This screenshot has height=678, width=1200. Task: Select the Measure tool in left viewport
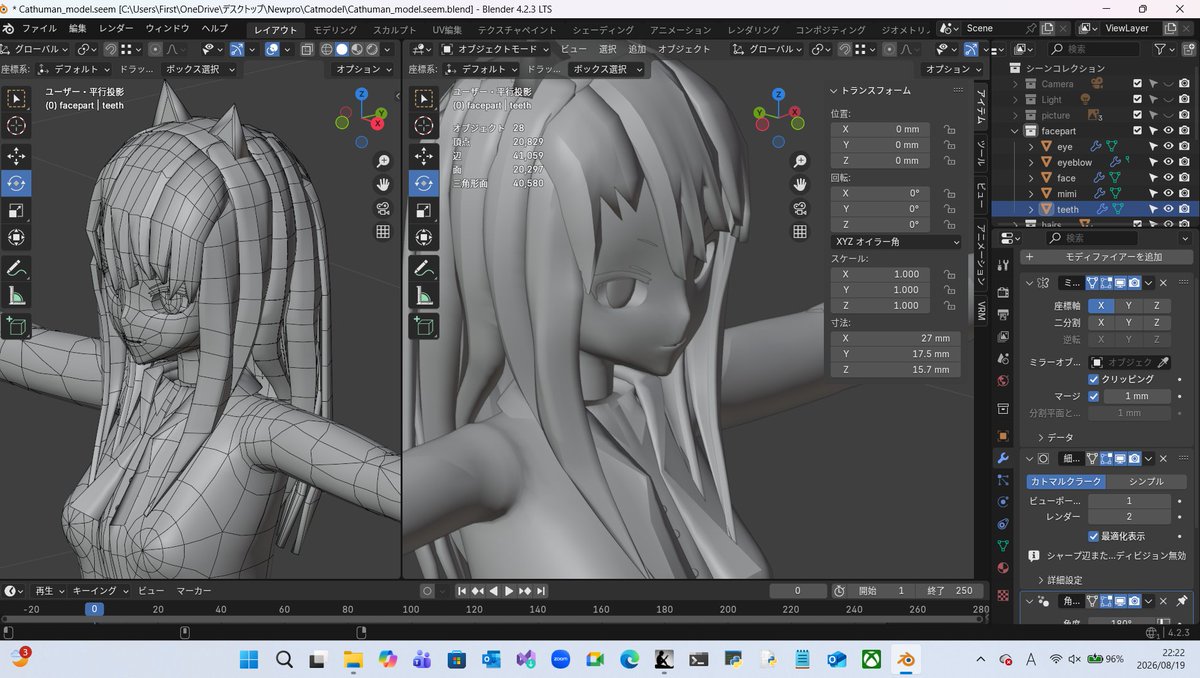17,295
